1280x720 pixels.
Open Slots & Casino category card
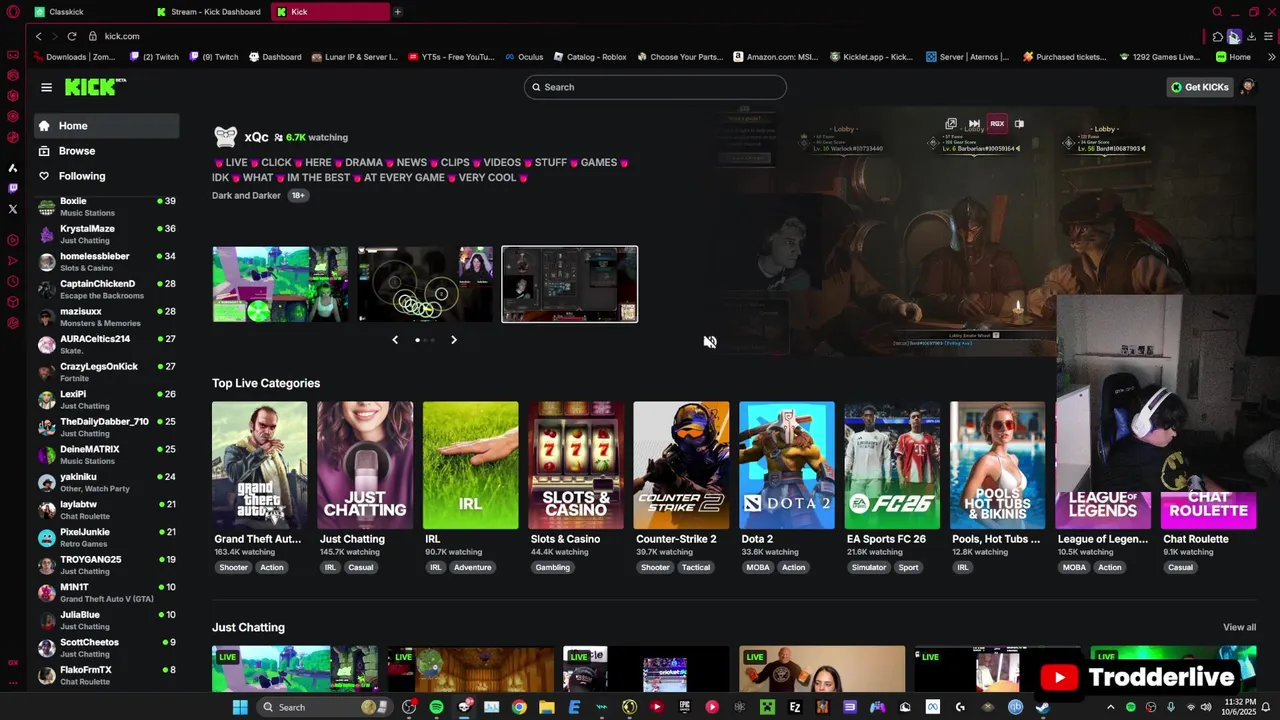coord(576,465)
